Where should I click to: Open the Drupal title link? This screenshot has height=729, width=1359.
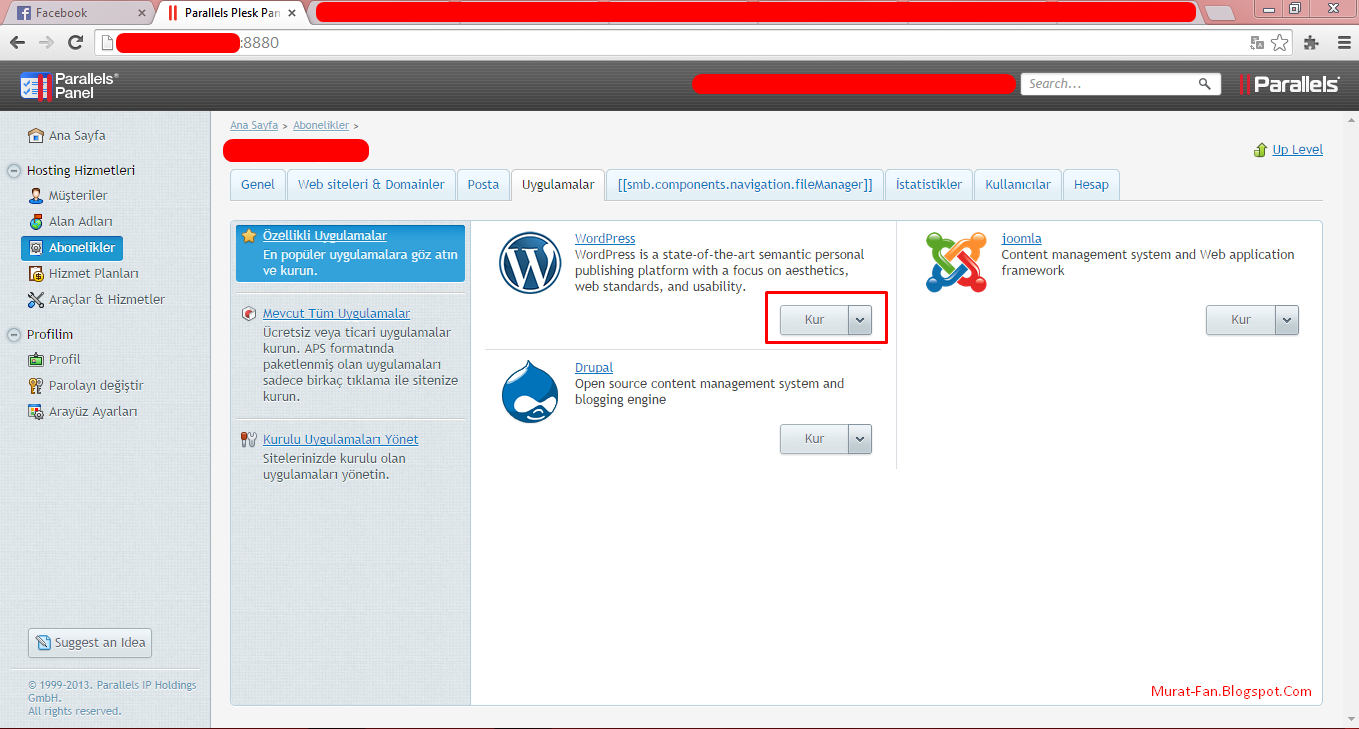(594, 368)
